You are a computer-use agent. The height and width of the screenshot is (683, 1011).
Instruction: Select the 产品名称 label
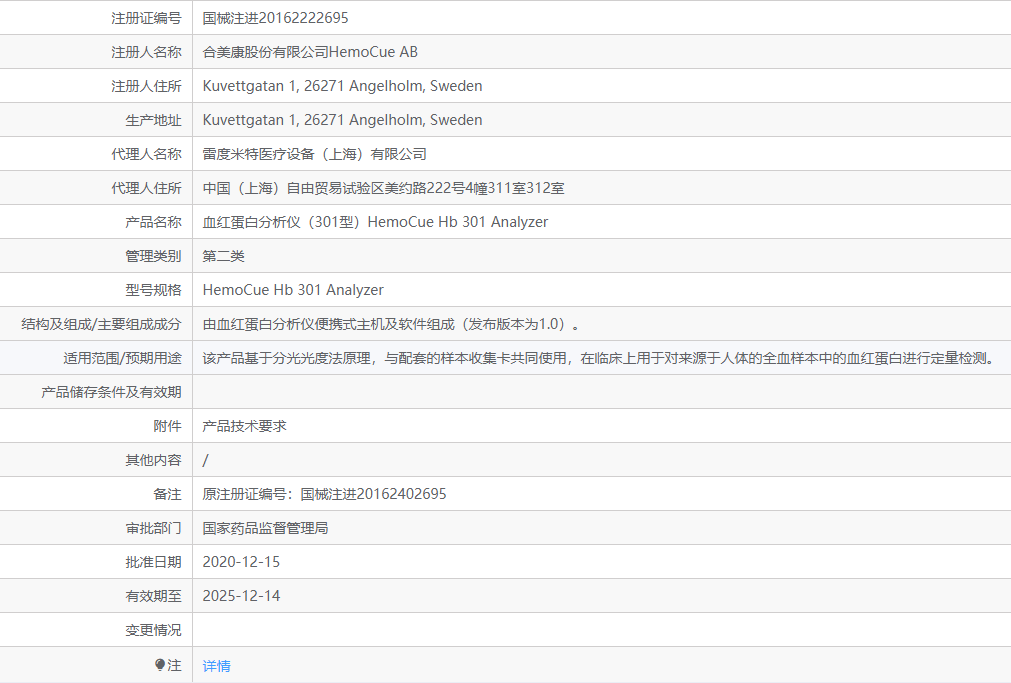click(x=153, y=223)
